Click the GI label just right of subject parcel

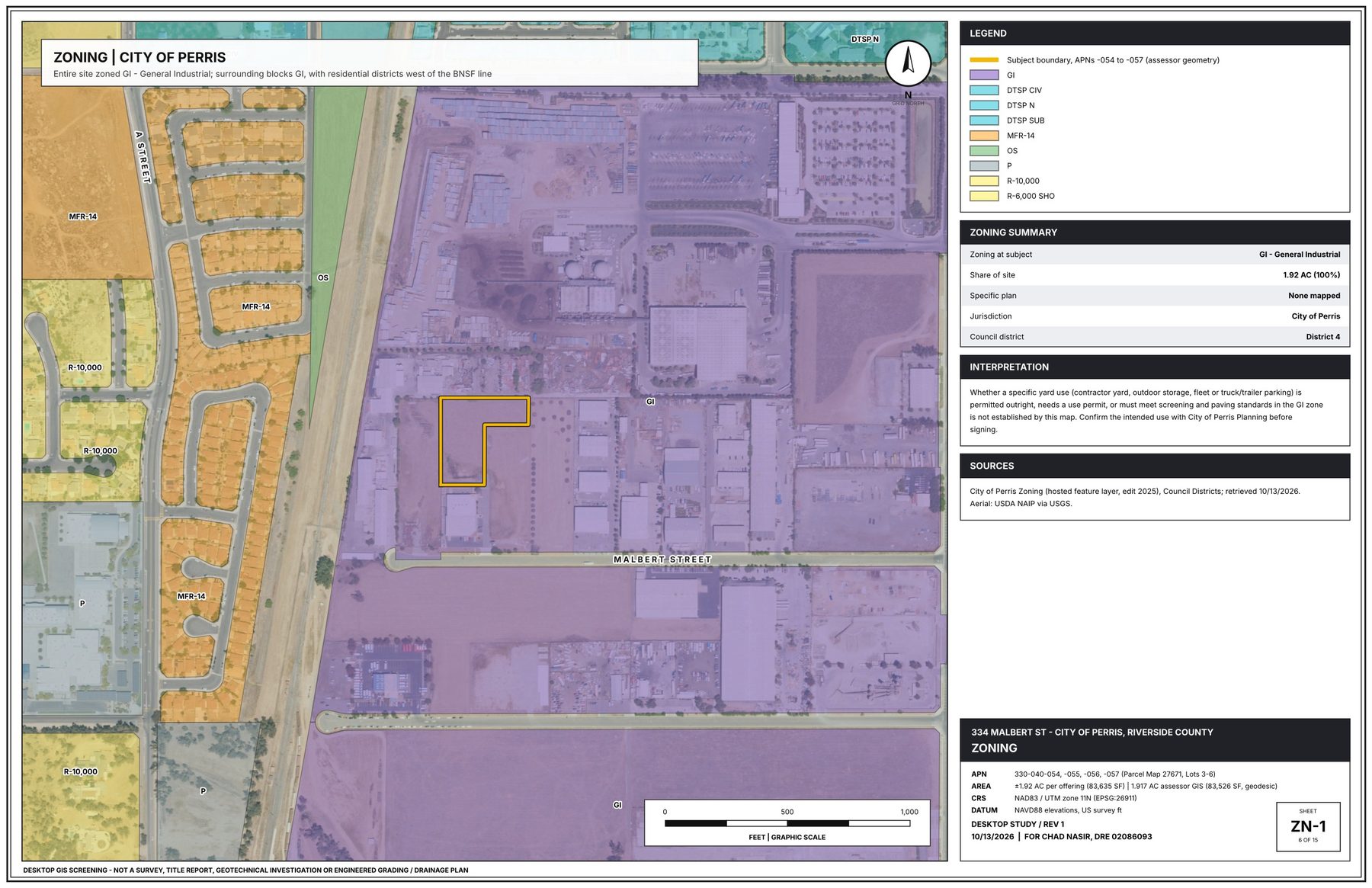[650, 402]
